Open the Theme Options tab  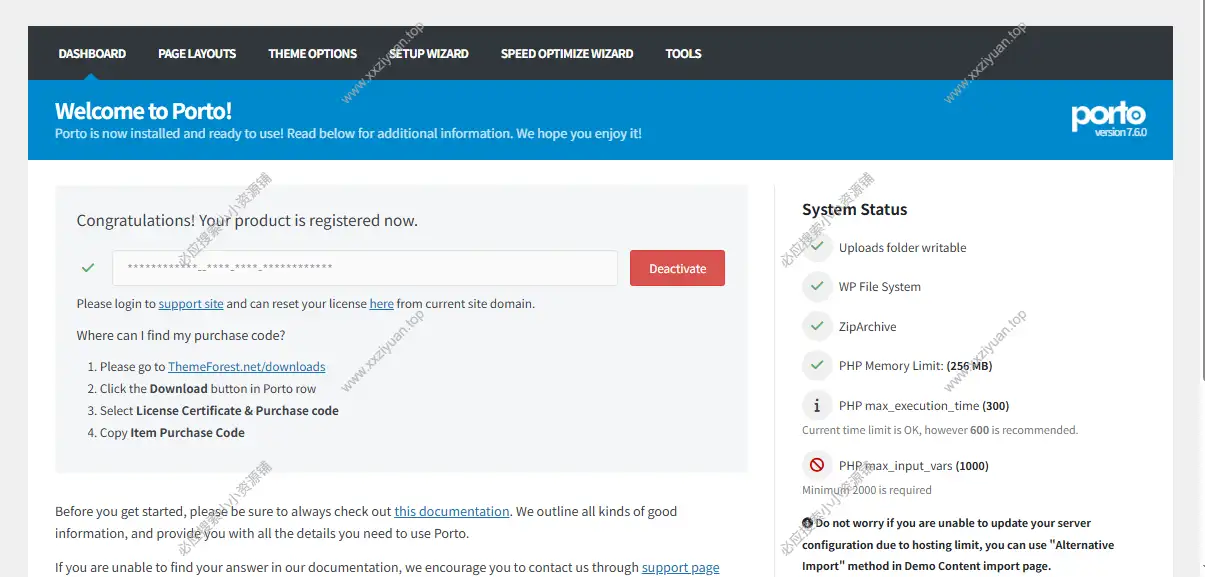pos(312,54)
